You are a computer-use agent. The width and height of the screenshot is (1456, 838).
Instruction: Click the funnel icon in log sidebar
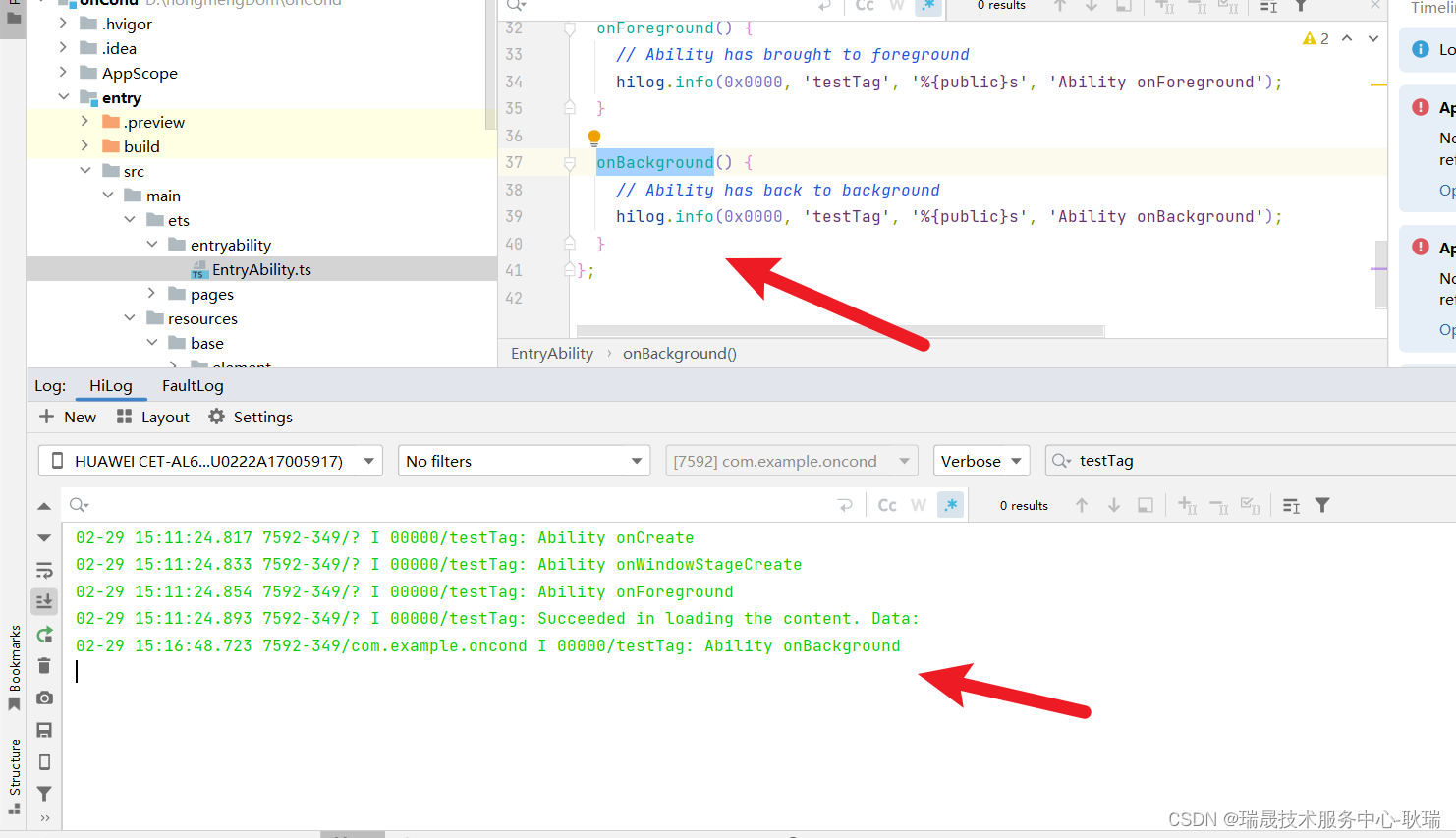[x=44, y=794]
